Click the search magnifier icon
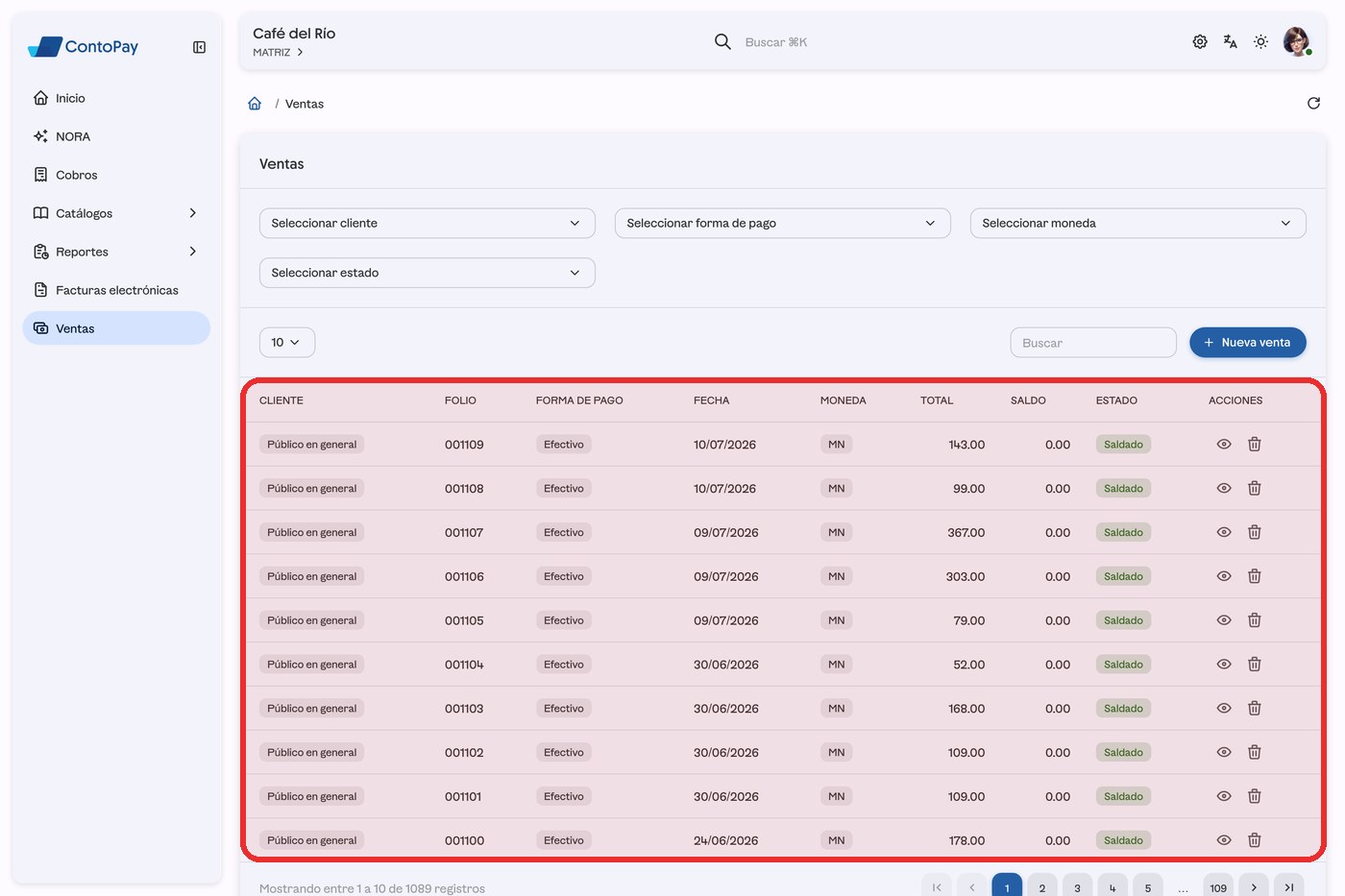This screenshot has height=896, width=1345. point(722,41)
